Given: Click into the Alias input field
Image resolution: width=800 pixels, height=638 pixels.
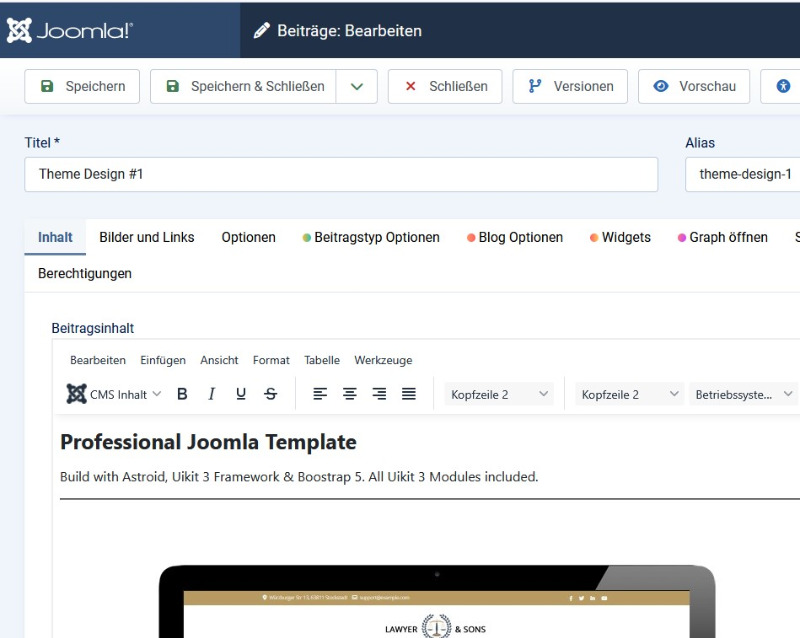Looking at the screenshot, I should 743,175.
